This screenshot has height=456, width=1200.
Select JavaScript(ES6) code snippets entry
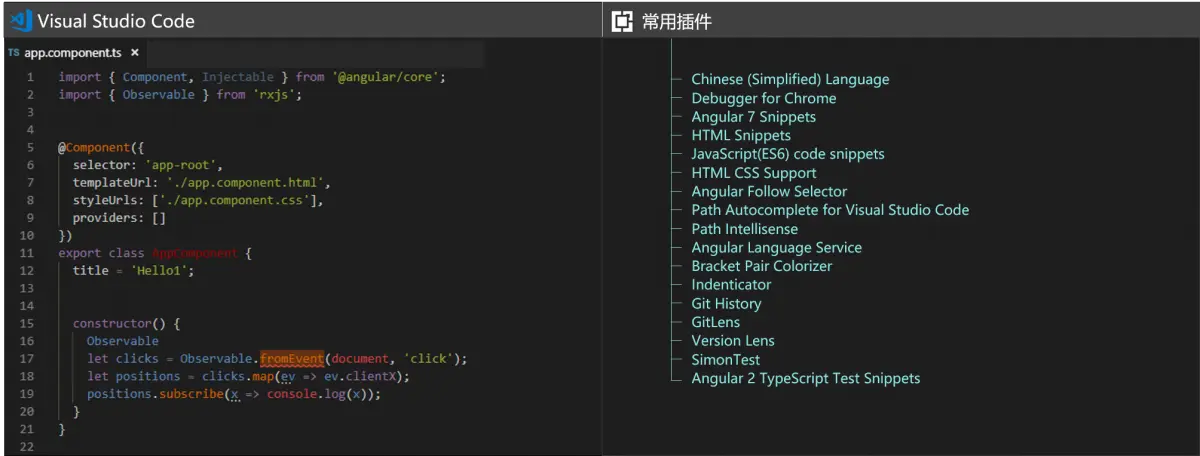pyautogui.click(x=788, y=154)
